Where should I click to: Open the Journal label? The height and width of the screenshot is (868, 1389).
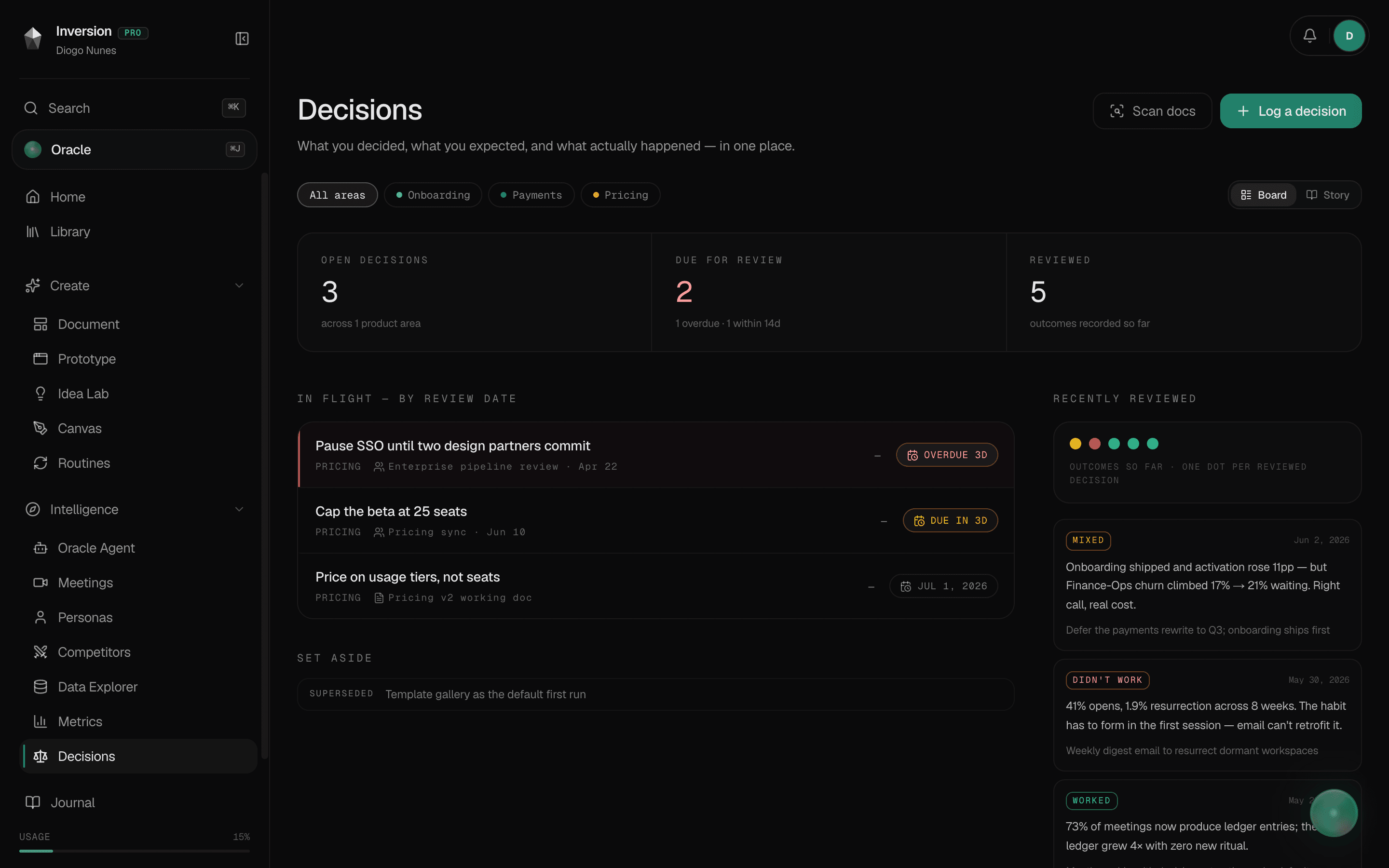click(72, 802)
